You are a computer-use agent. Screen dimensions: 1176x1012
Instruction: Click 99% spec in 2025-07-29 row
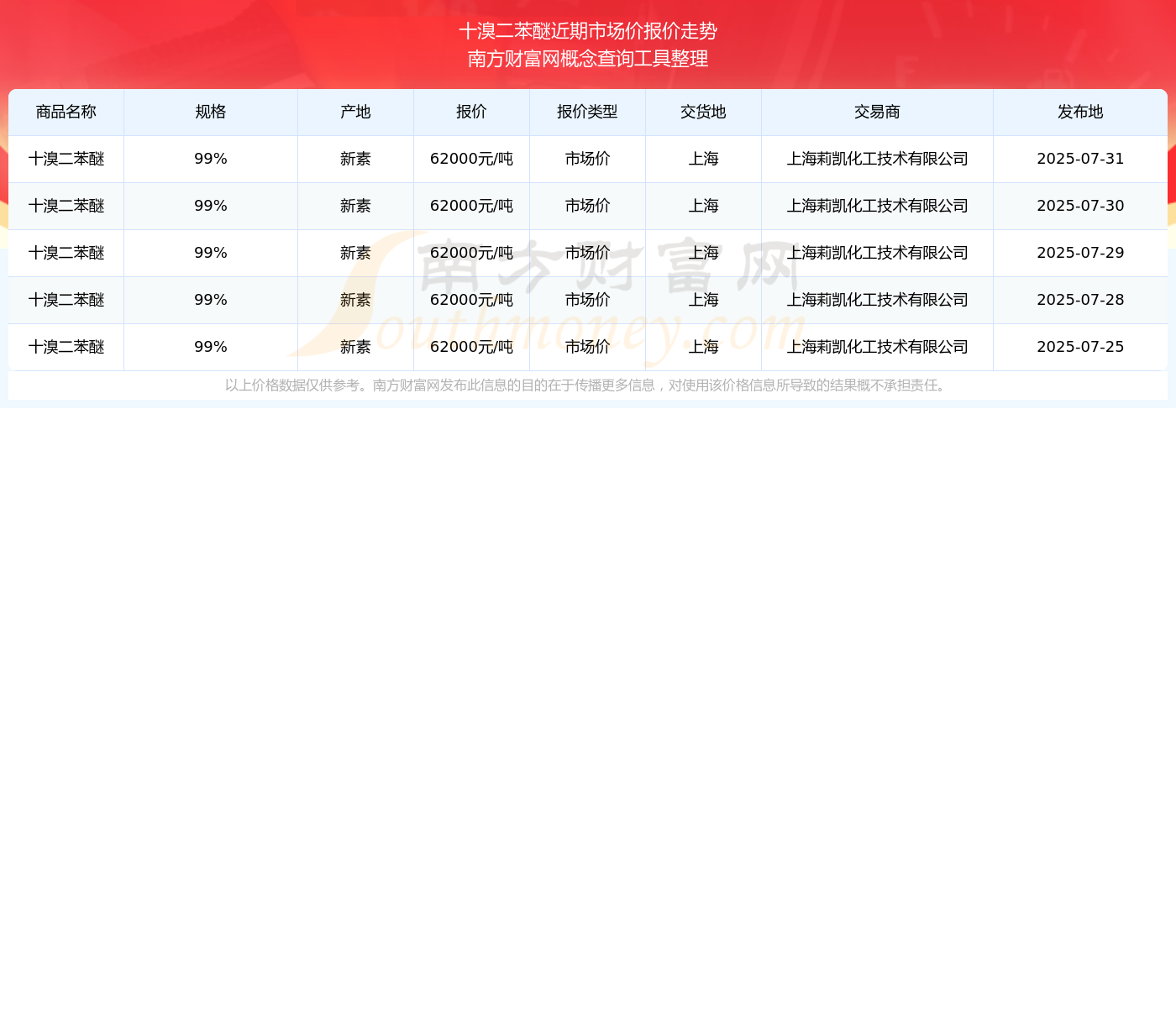click(x=211, y=253)
